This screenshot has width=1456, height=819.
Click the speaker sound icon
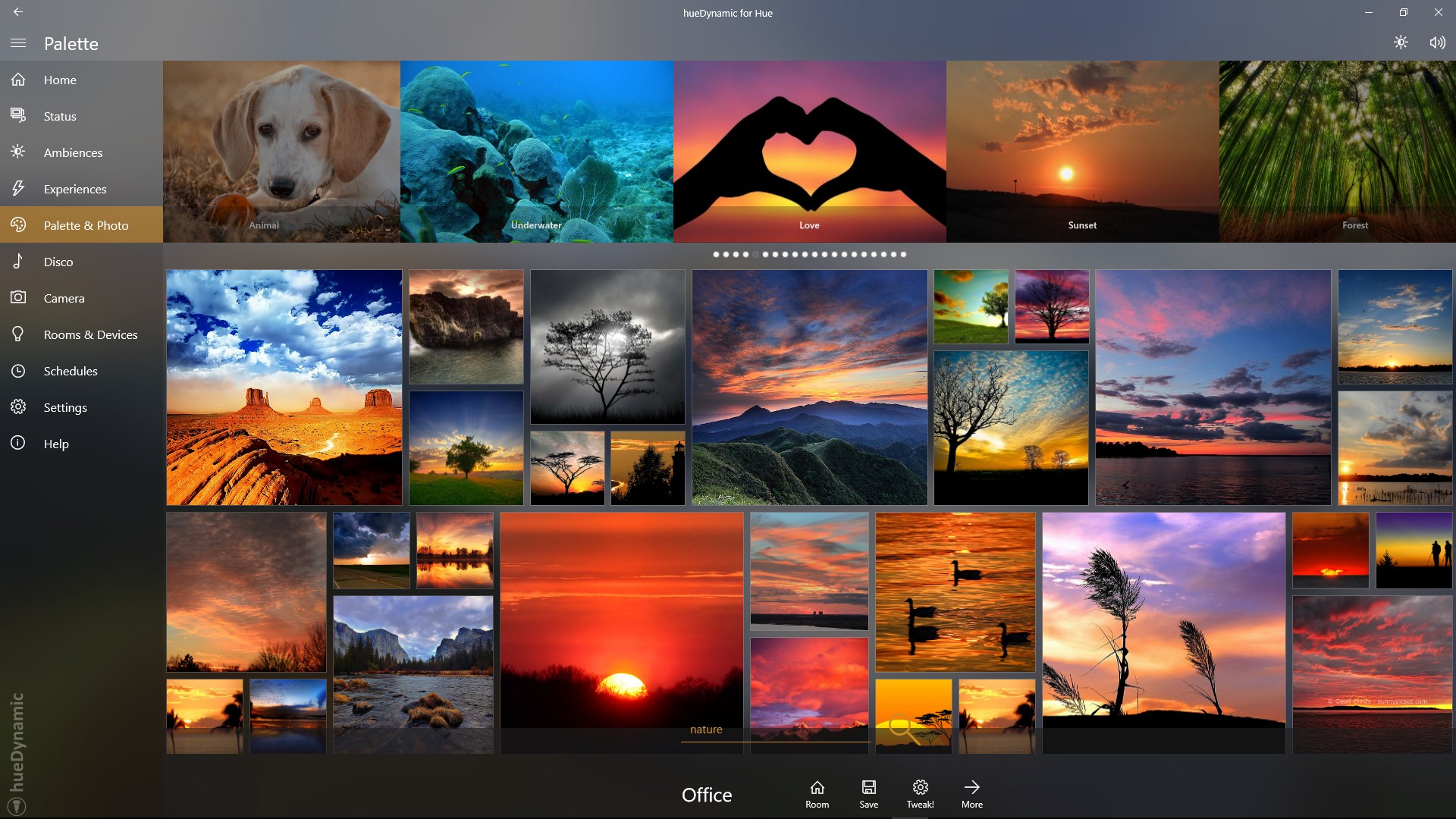pos(1437,42)
